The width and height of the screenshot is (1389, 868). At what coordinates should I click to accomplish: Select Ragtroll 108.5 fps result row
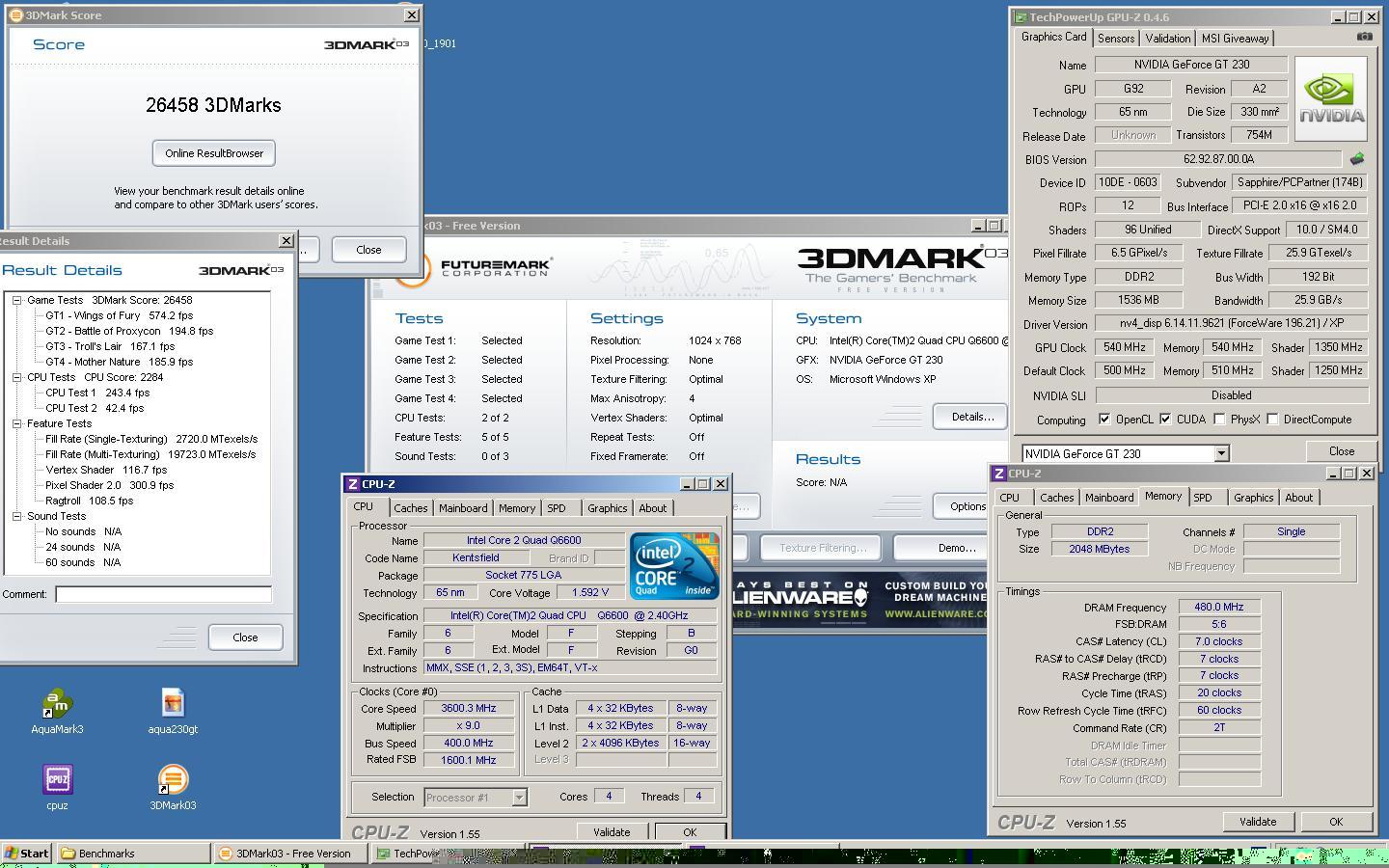(89, 501)
